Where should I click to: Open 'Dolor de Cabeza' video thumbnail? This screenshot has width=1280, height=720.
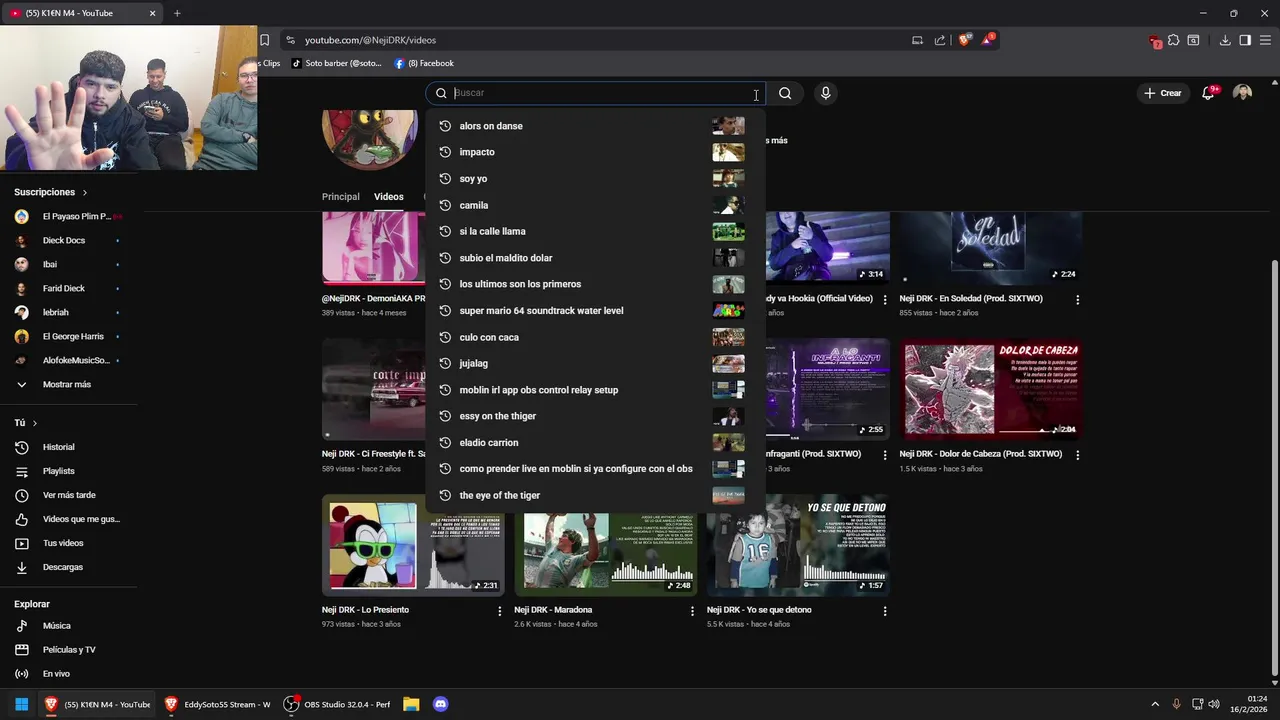(990, 390)
